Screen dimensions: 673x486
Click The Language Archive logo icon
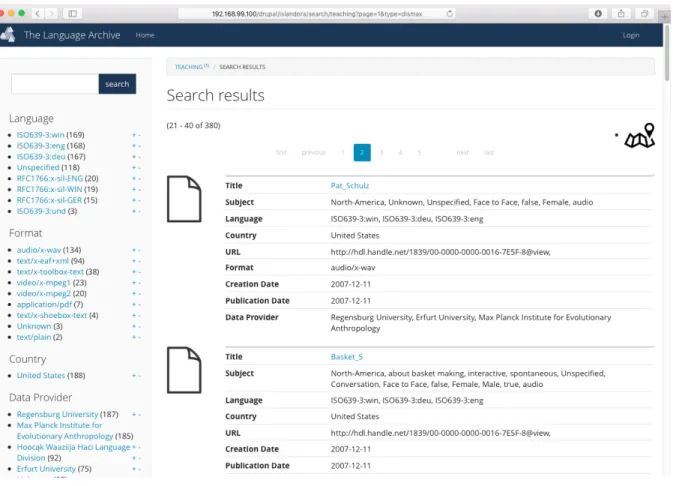click(x=8, y=35)
